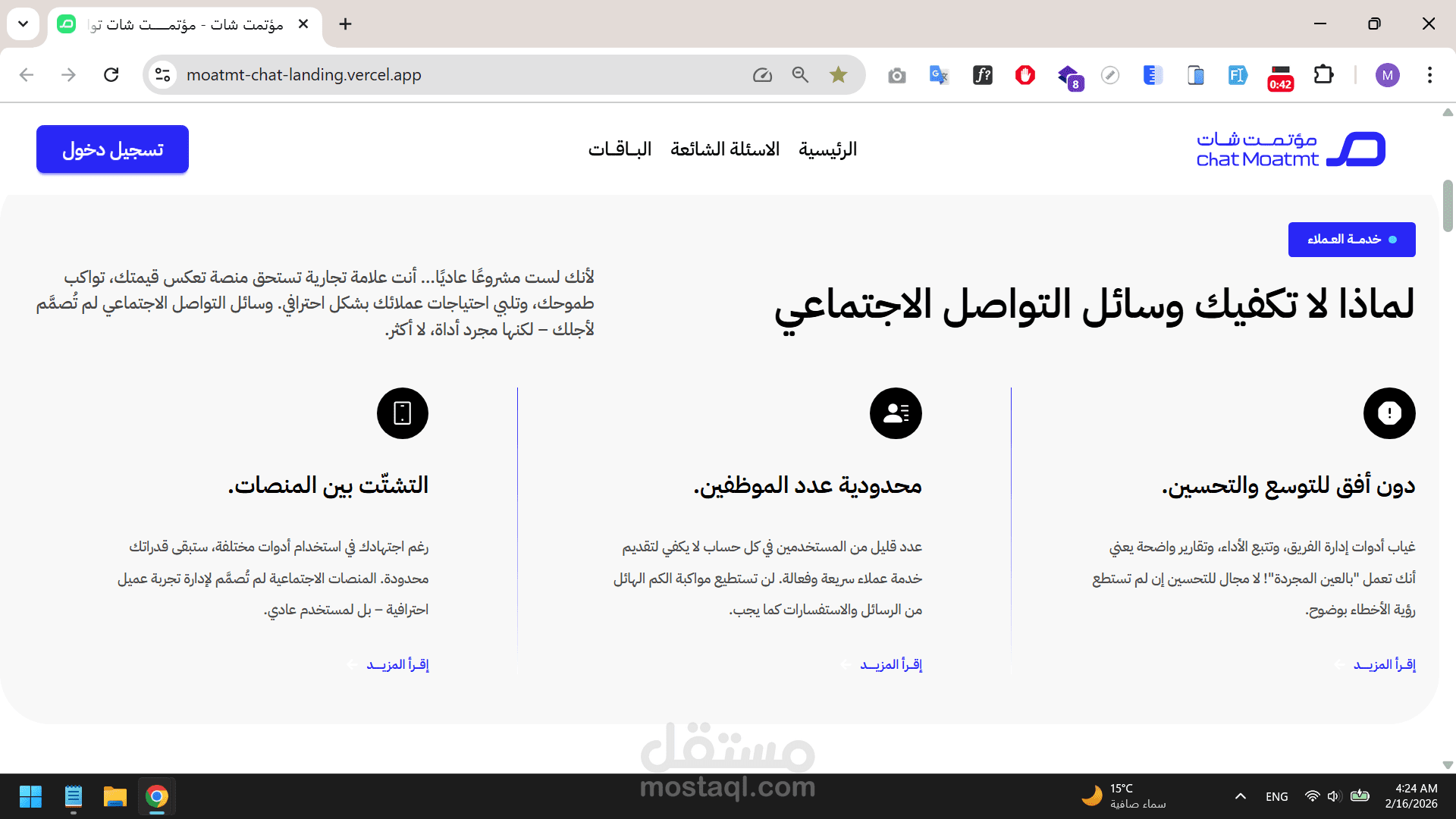Screen dimensions: 1456x819
Task: Open the site information icon in address bar
Action: point(162,74)
